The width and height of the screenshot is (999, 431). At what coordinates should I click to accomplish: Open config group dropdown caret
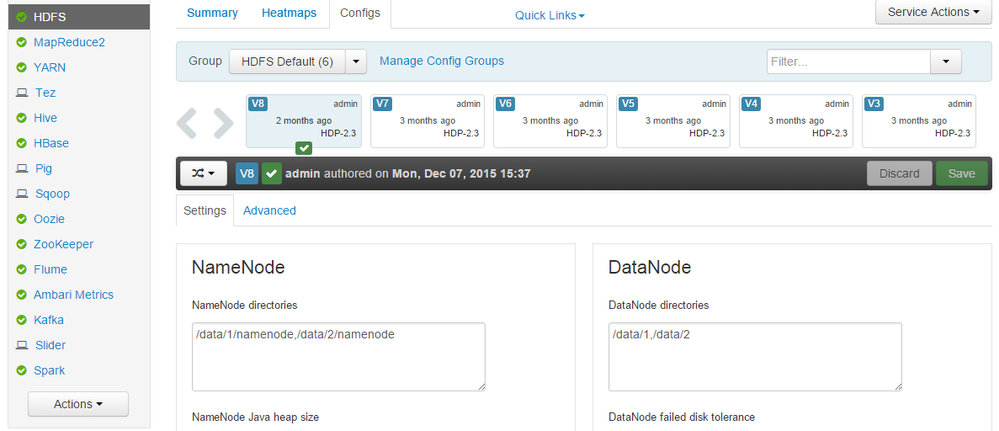pos(356,62)
